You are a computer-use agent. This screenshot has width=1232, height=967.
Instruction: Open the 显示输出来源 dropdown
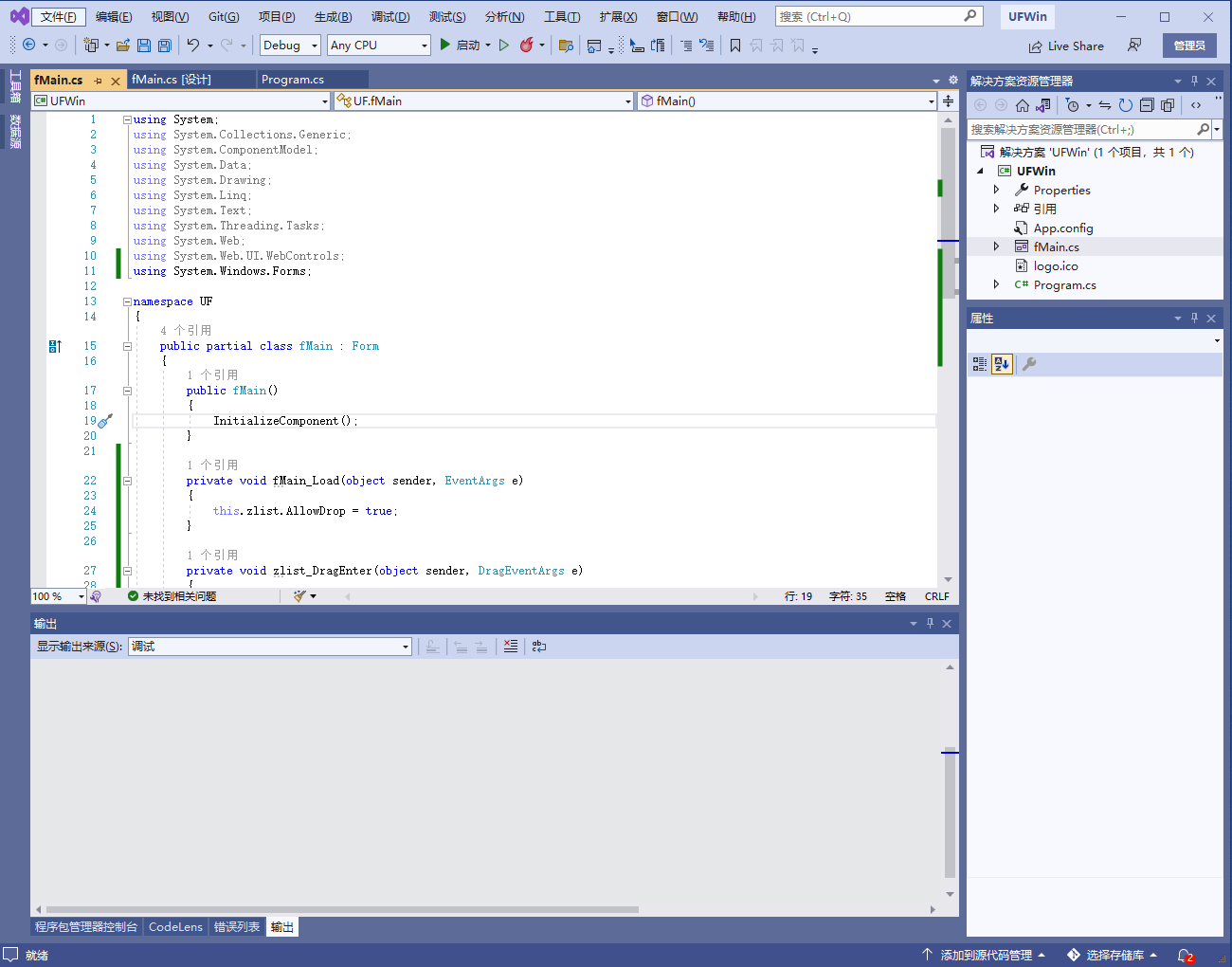pos(270,647)
